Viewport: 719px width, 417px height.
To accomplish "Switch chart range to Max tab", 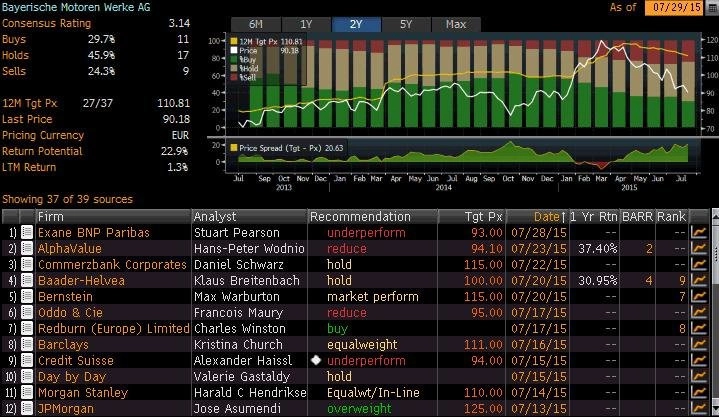I will 456,24.
